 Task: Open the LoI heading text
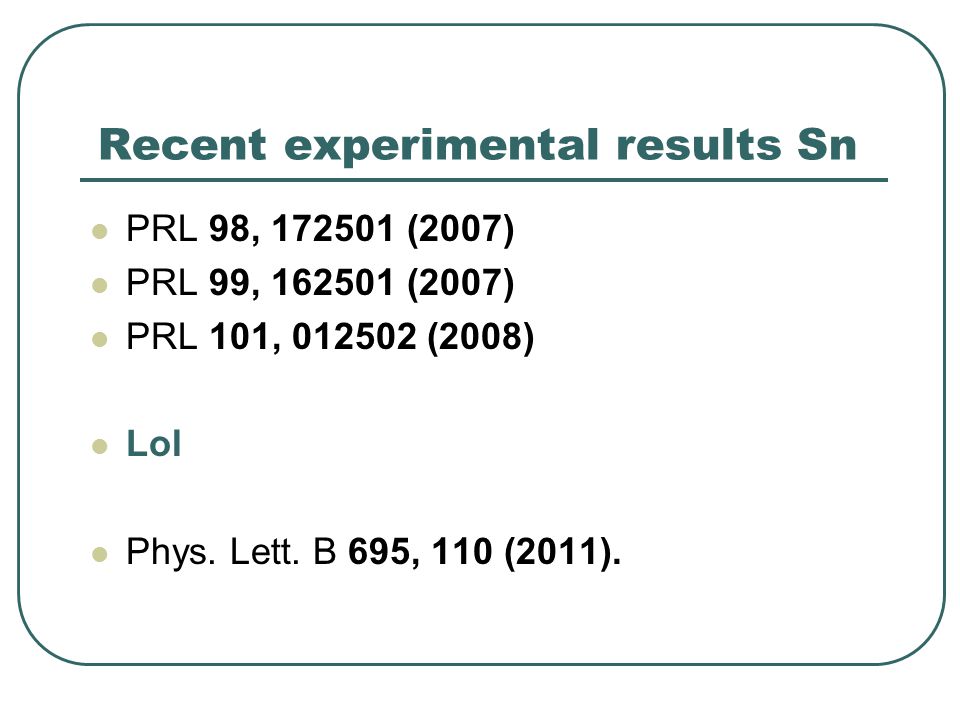154,444
